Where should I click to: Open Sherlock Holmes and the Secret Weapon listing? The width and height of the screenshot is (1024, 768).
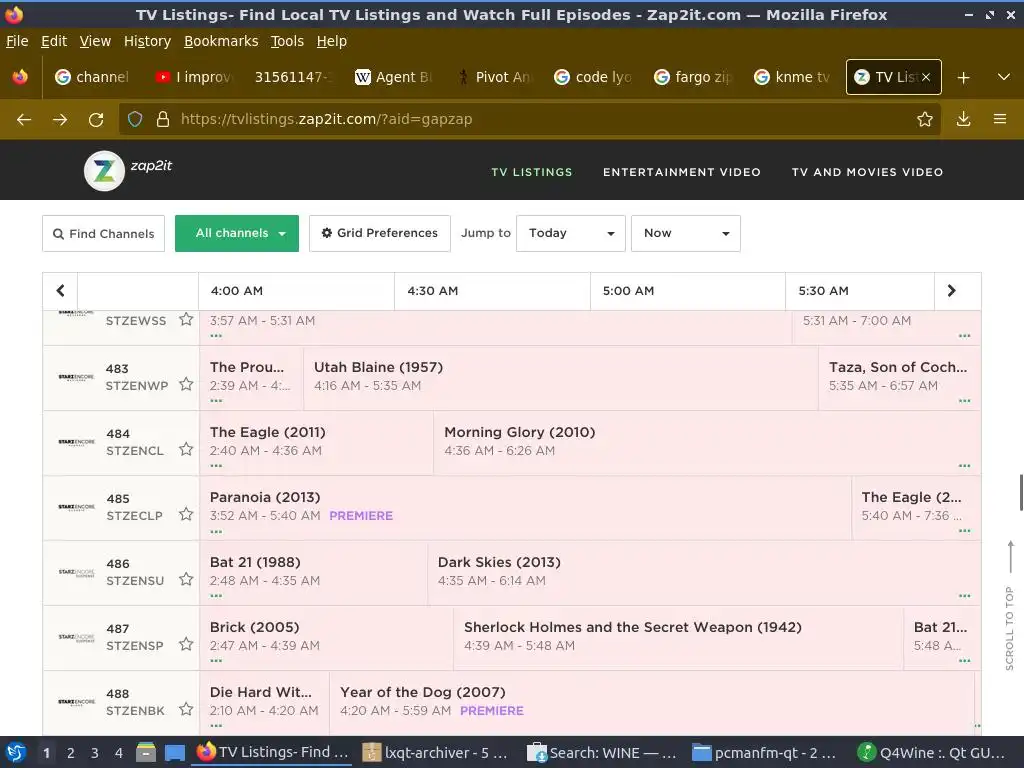(x=633, y=628)
